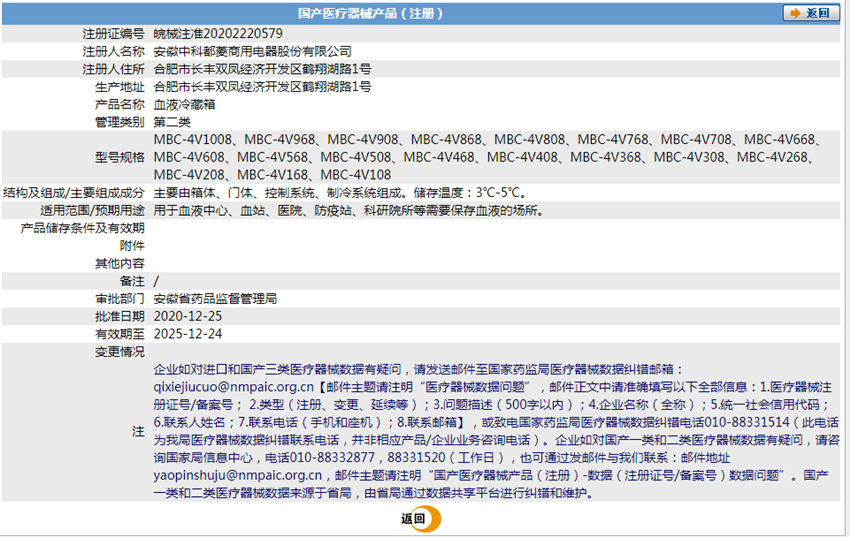Click the 注册人住所 label
This screenshot has height=537, width=850.
113,69
